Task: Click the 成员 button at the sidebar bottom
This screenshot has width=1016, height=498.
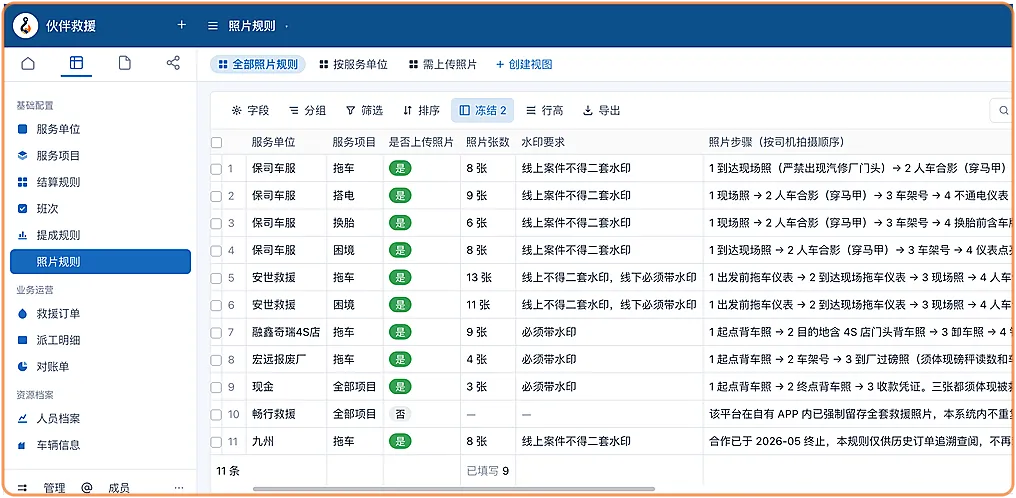Action: point(119,488)
